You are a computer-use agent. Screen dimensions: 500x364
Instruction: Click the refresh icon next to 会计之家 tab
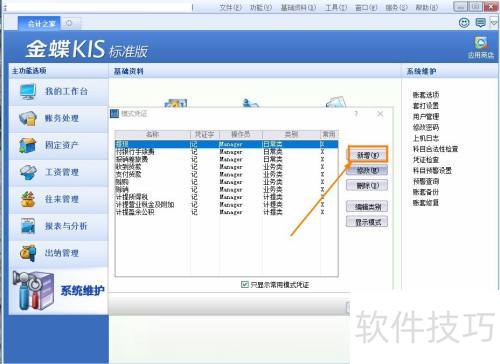(69, 23)
